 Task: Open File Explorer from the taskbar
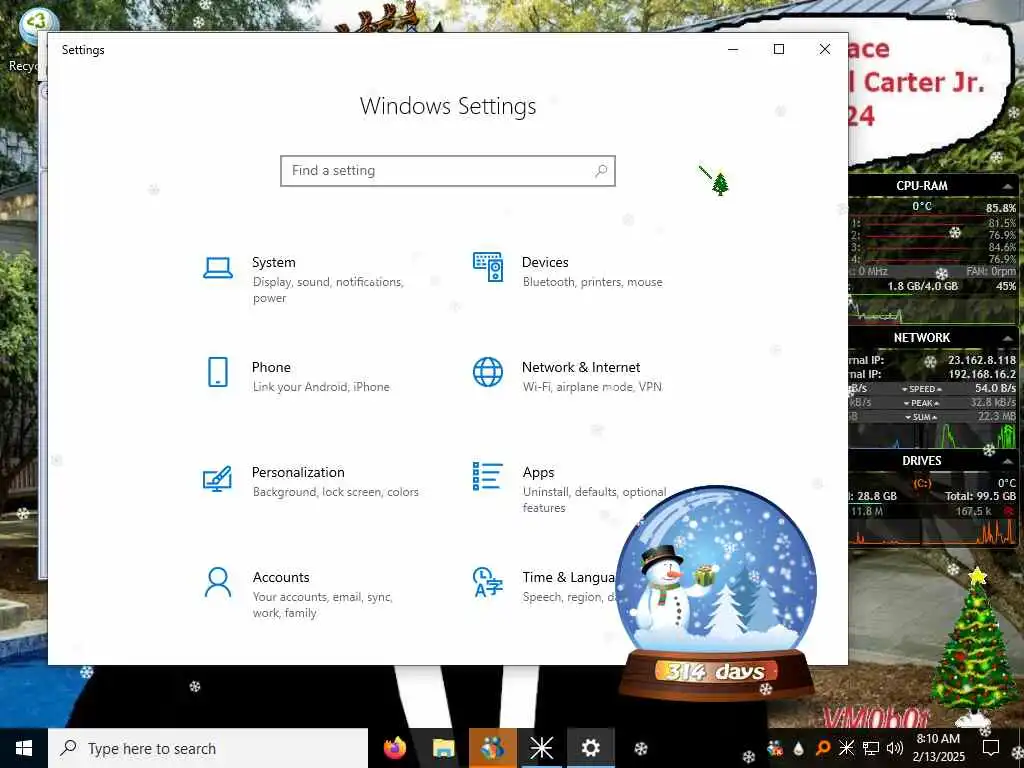click(444, 748)
